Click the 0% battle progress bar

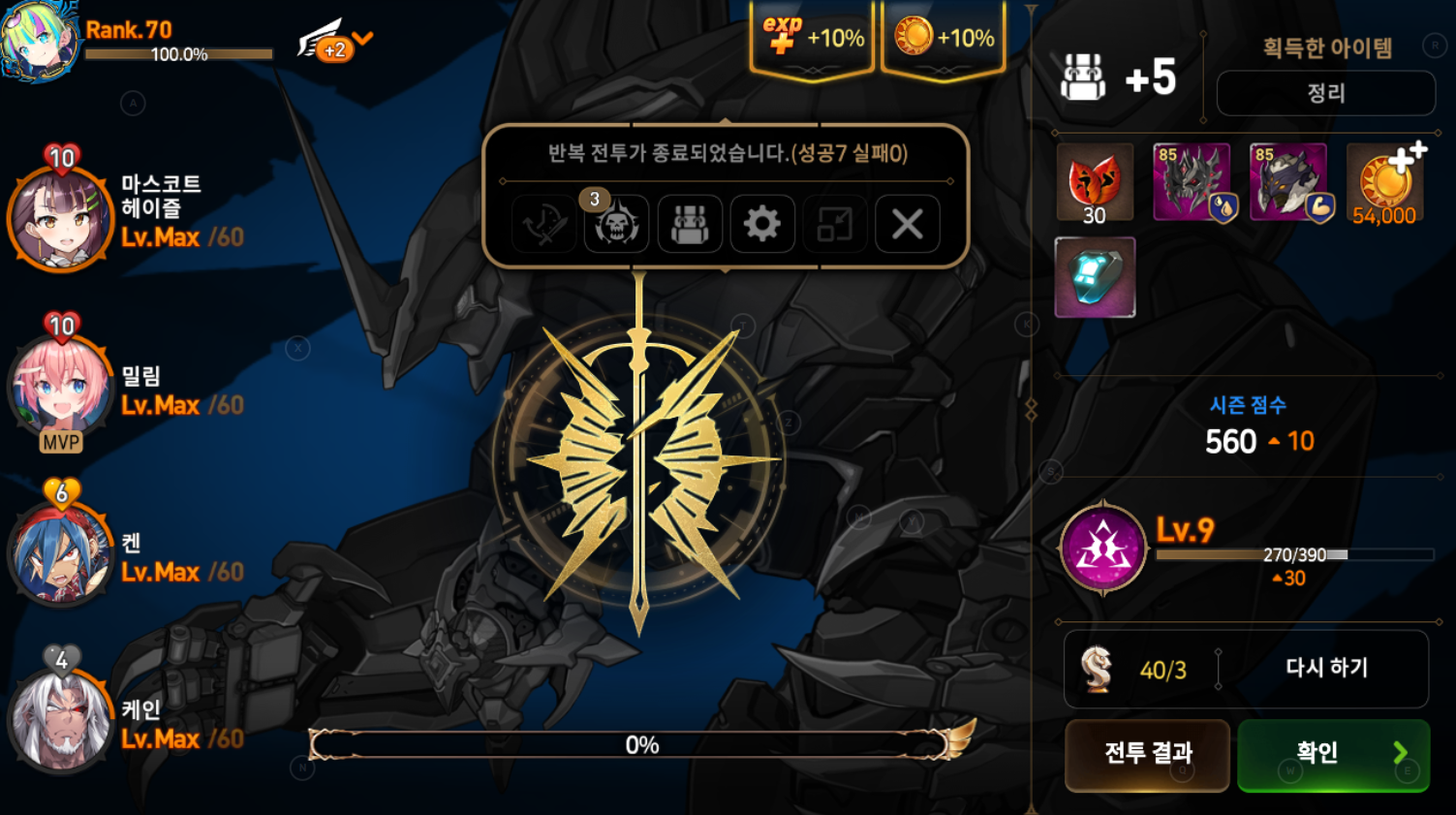click(641, 744)
